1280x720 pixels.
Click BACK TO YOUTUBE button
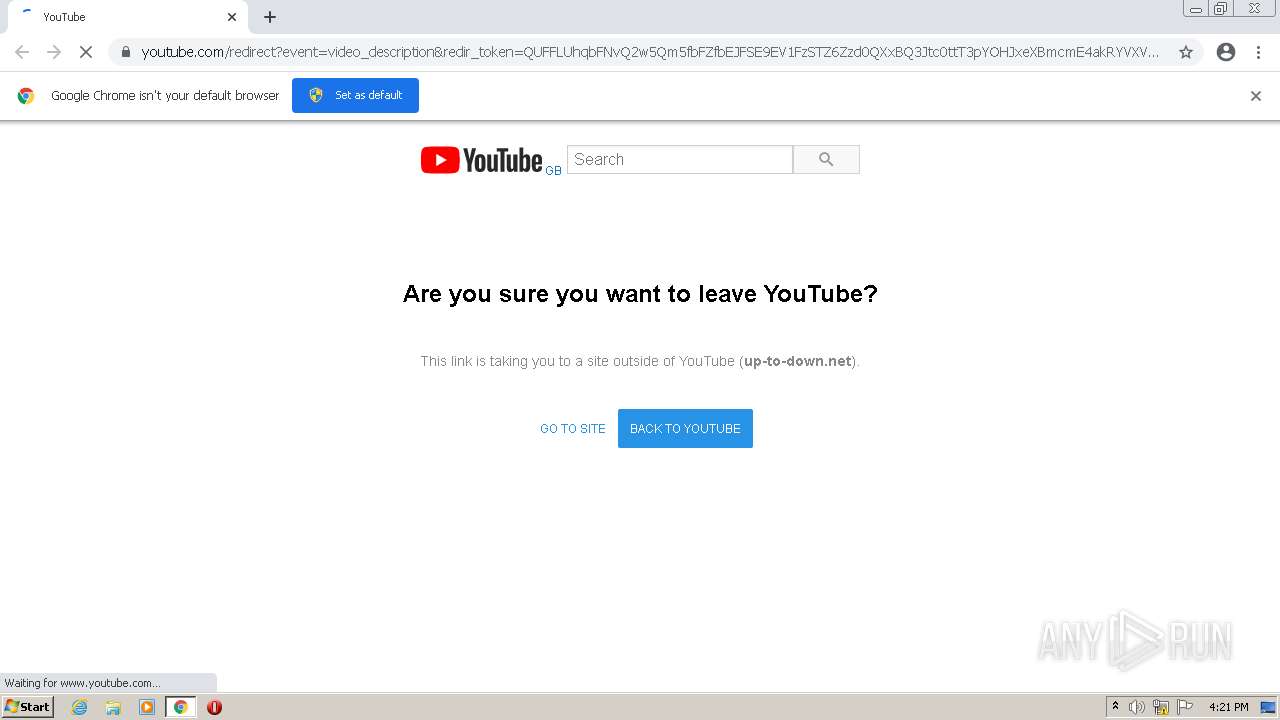[x=685, y=428]
